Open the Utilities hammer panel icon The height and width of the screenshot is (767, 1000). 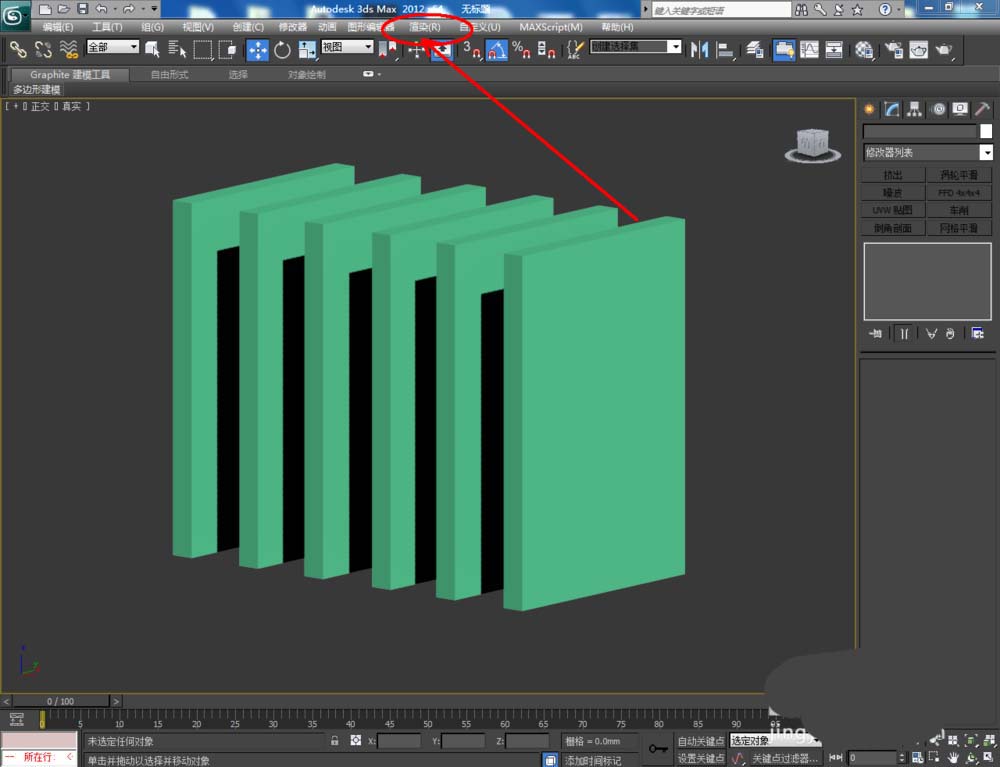click(982, 109)
